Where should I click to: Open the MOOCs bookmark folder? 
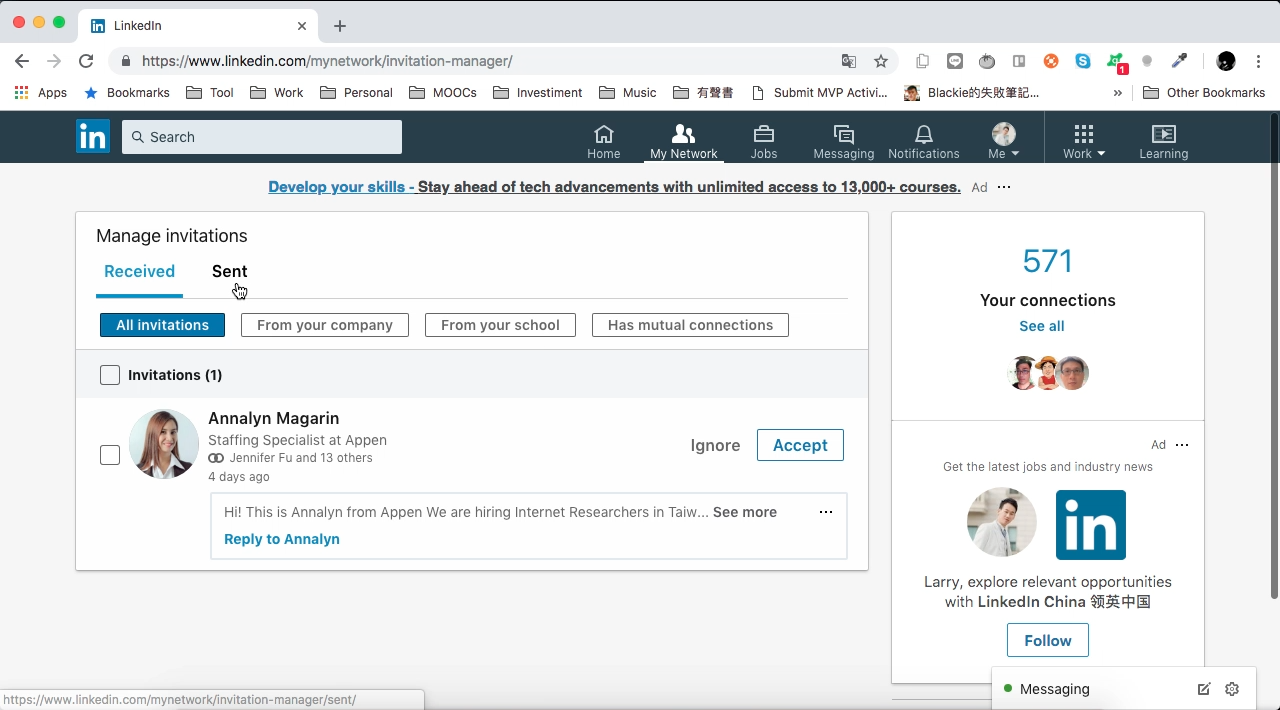point(443,93)
